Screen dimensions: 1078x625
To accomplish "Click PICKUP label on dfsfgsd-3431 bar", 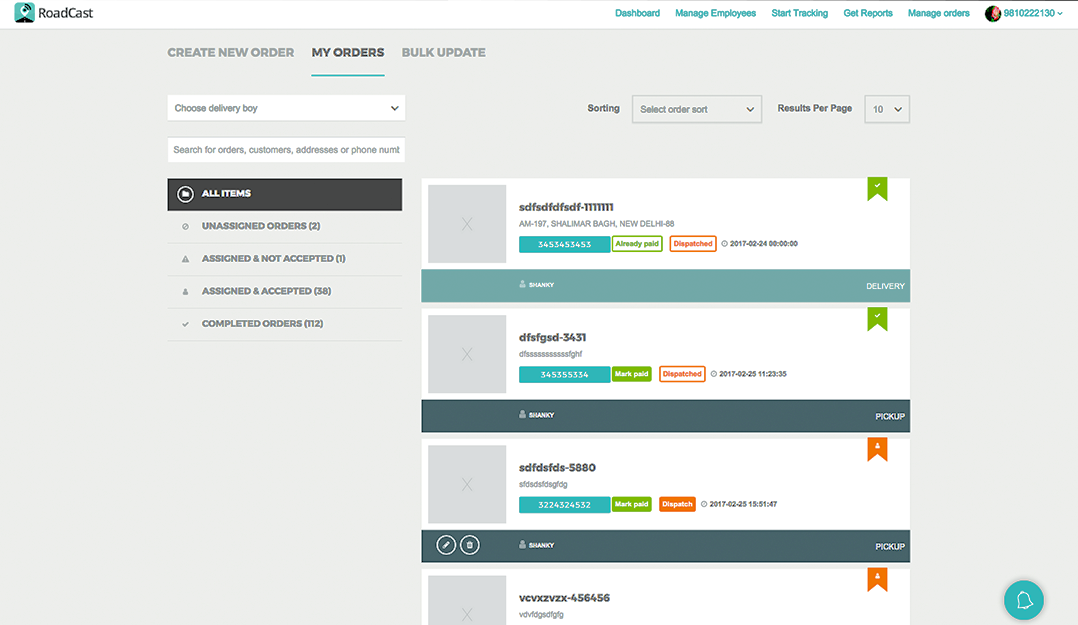I will pyautogui.click(x=890, y=417).
